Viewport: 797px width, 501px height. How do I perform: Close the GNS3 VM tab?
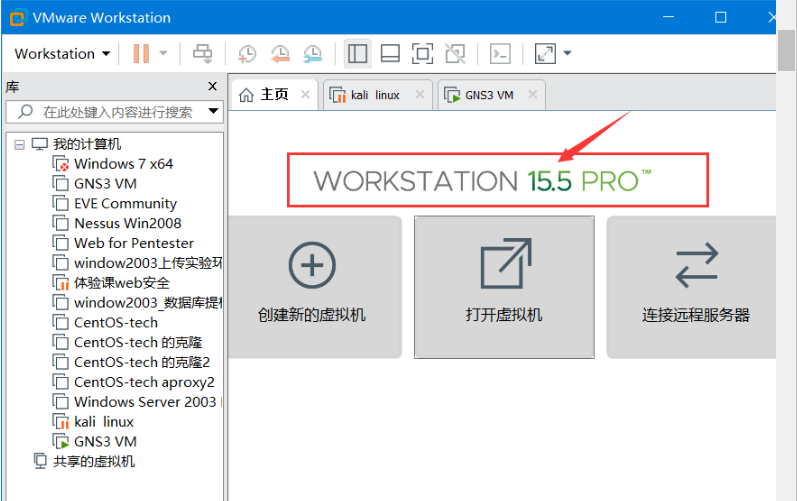532,94
